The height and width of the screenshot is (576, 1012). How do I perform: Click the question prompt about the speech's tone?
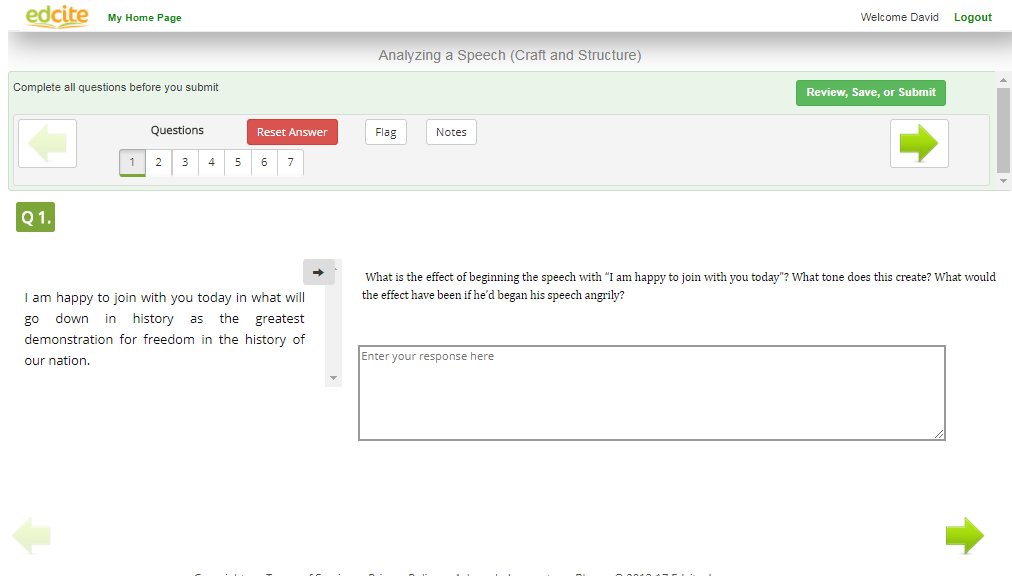tap(679, 286)
